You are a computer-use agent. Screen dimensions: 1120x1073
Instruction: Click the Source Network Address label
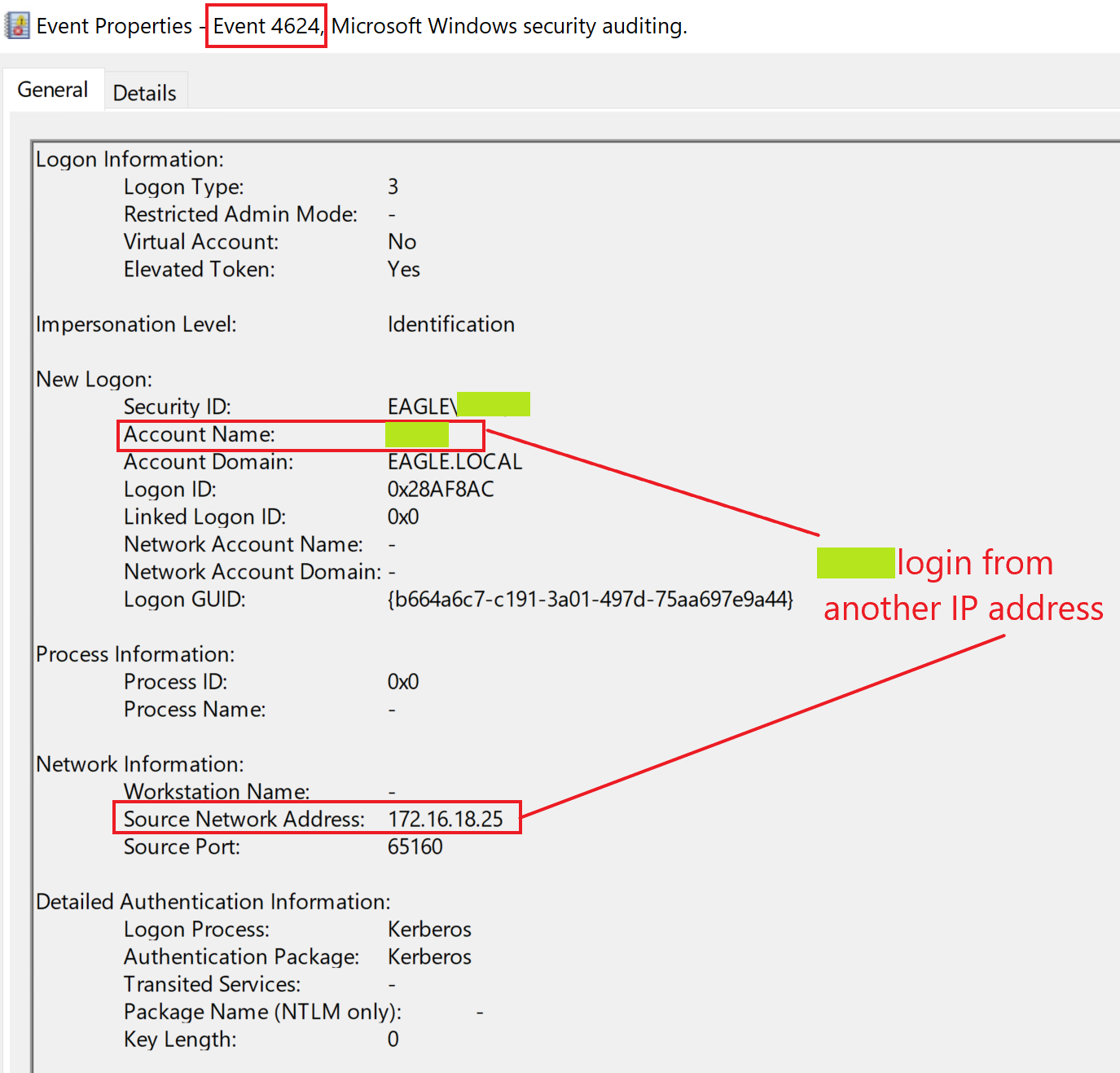[x=244, y=819]
